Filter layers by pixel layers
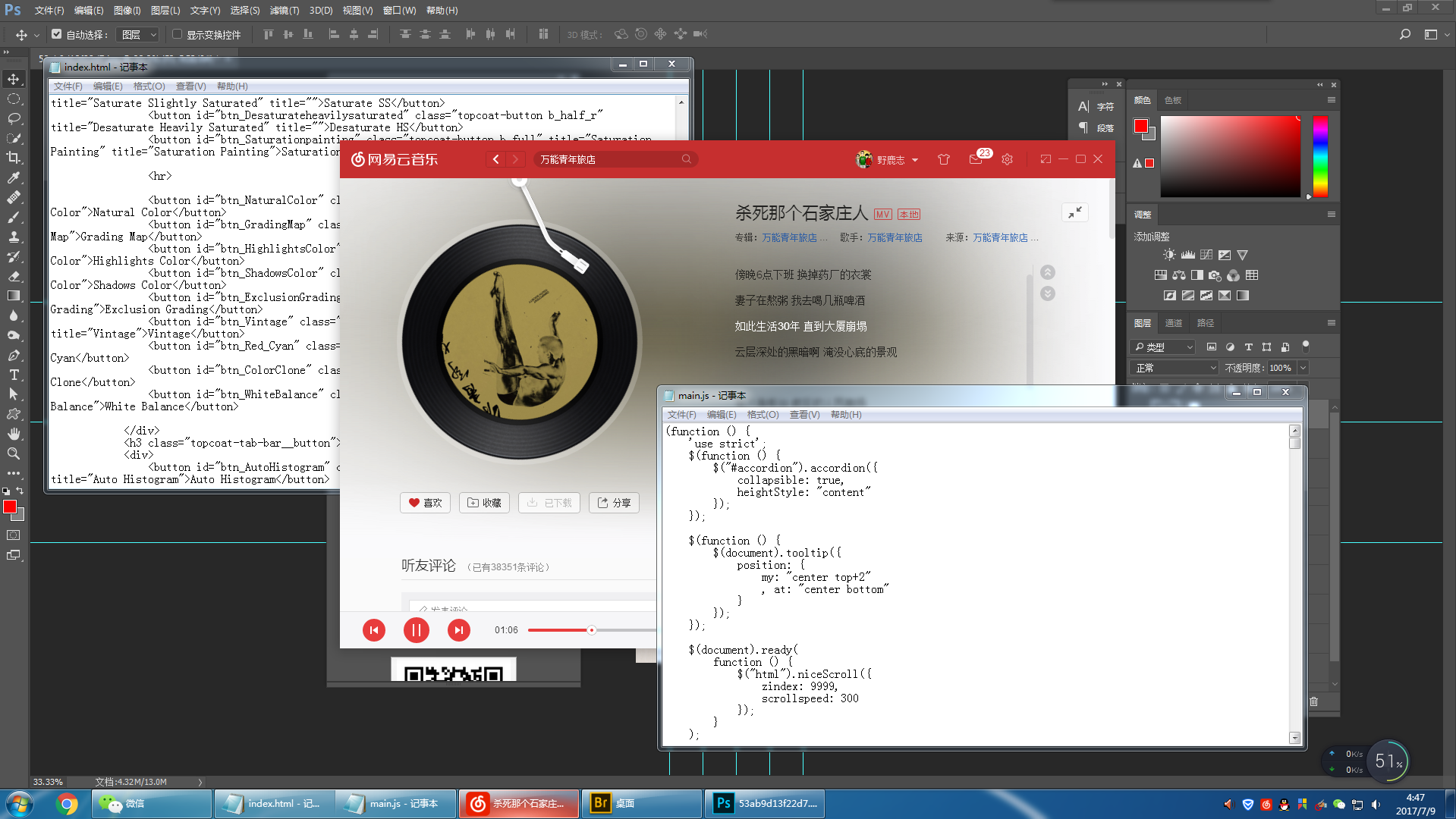 (x=1212, y=347)
